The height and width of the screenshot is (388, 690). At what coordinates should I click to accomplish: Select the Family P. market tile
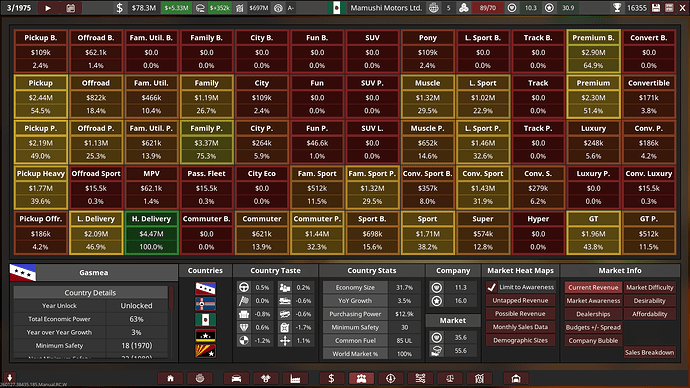pyautogui.click(x=206, y=142)
